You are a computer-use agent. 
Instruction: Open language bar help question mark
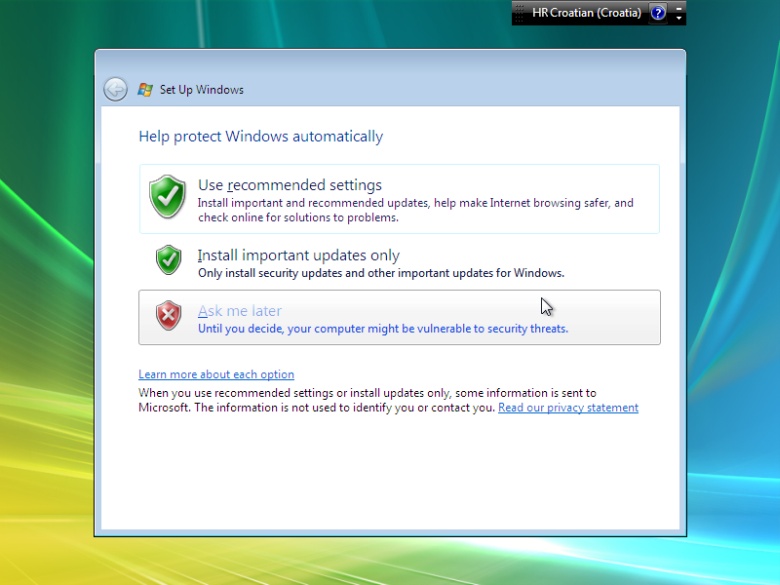[658, 13]
